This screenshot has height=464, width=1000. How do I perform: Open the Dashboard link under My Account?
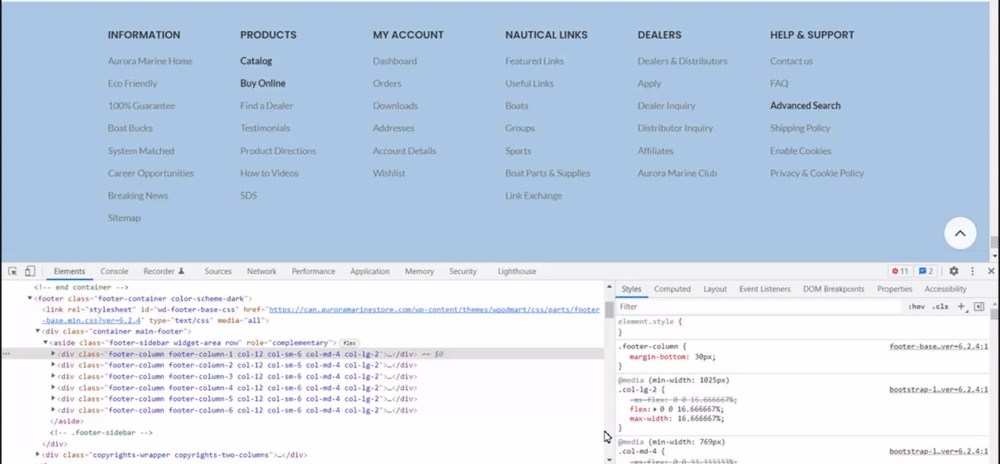(x=395, y=61)
